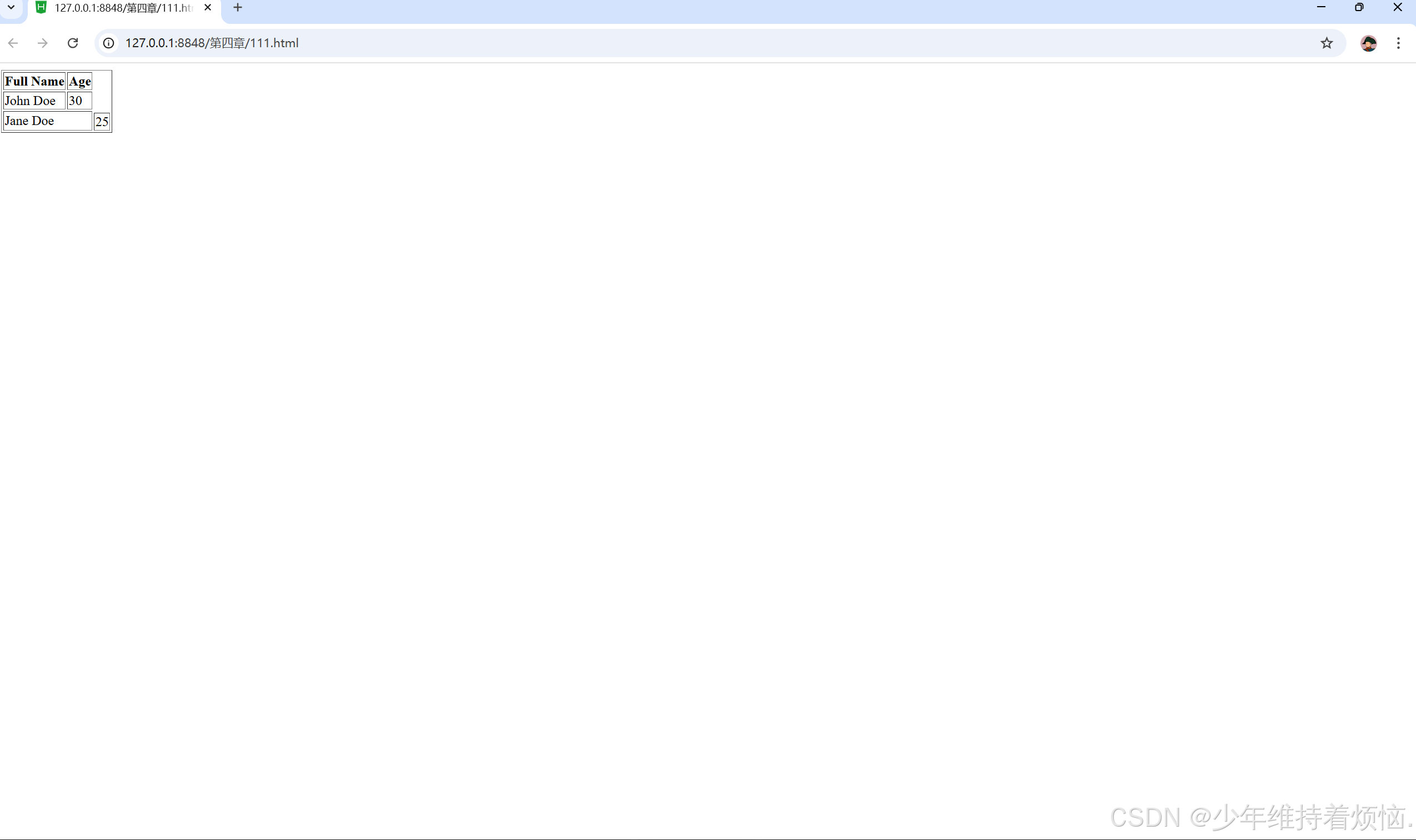View site information icon
Screen dimensions: 1416x840
tap(109, 43)
